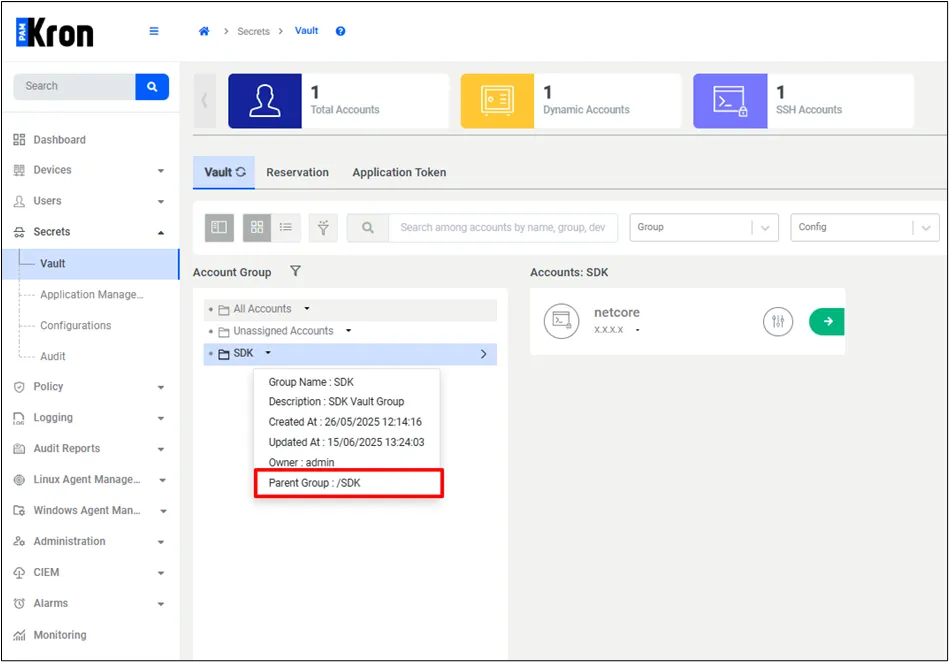Open Configurations in the Secrets submenu
949x662 pixels.
coord(76,326)
